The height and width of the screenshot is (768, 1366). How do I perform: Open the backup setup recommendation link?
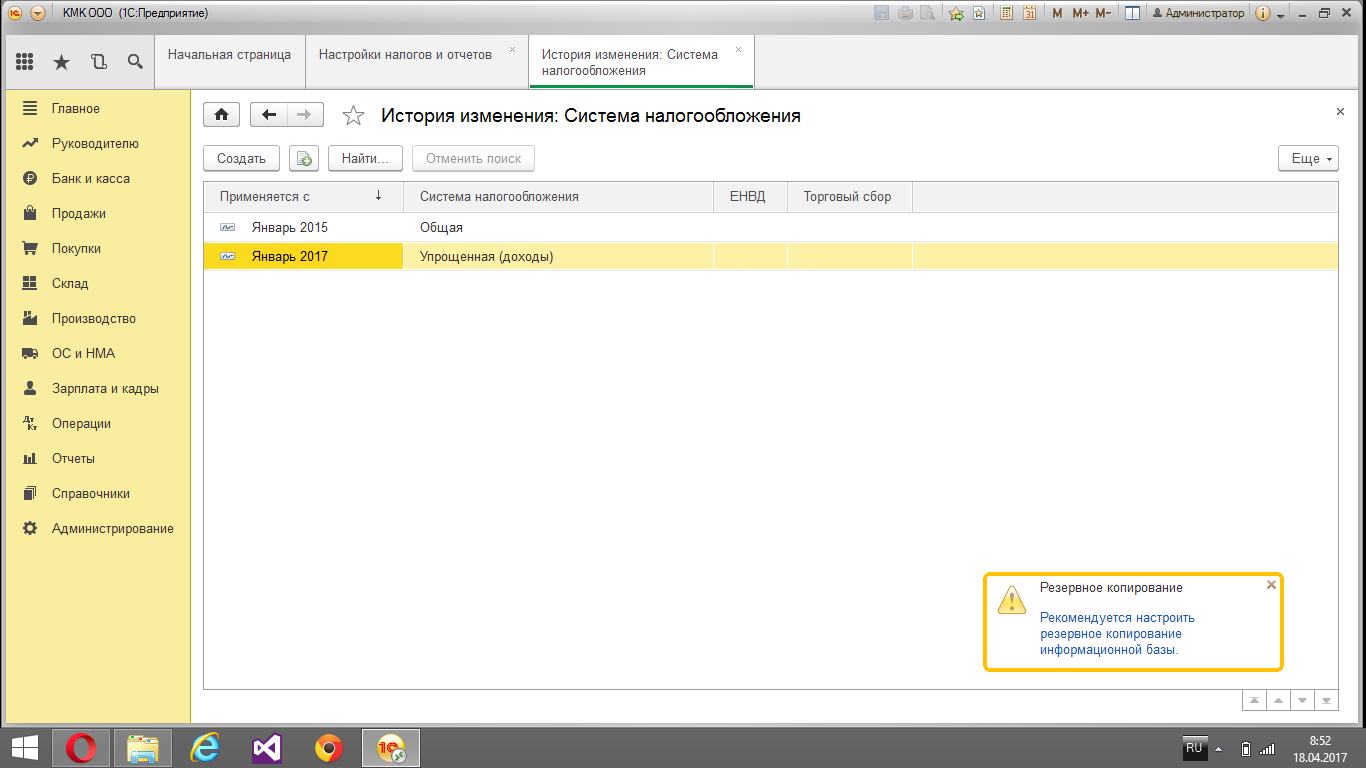(x=1116, y=633)
